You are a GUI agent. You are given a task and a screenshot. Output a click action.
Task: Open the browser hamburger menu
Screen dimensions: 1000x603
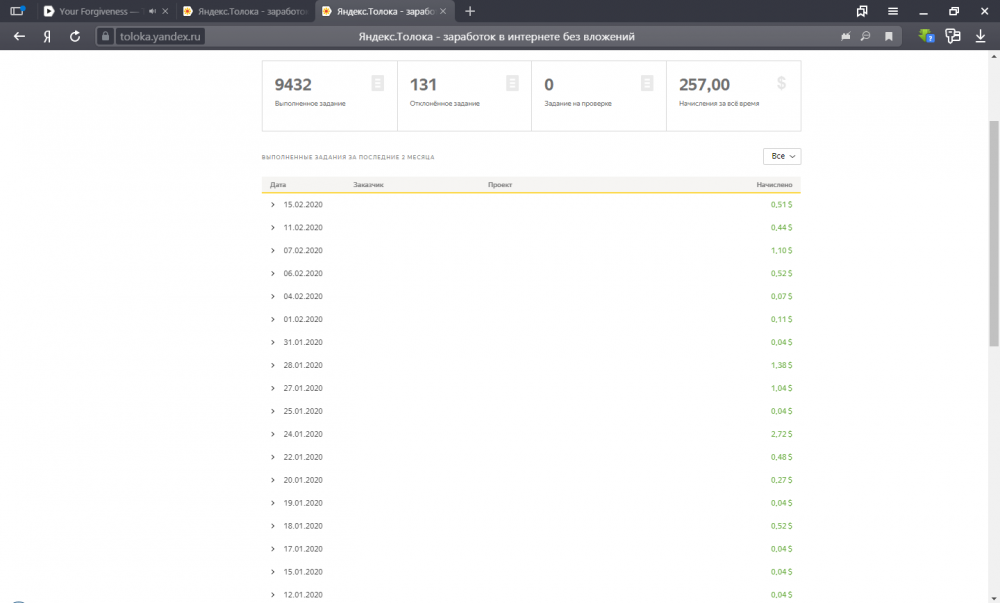(x=893, y=11)
